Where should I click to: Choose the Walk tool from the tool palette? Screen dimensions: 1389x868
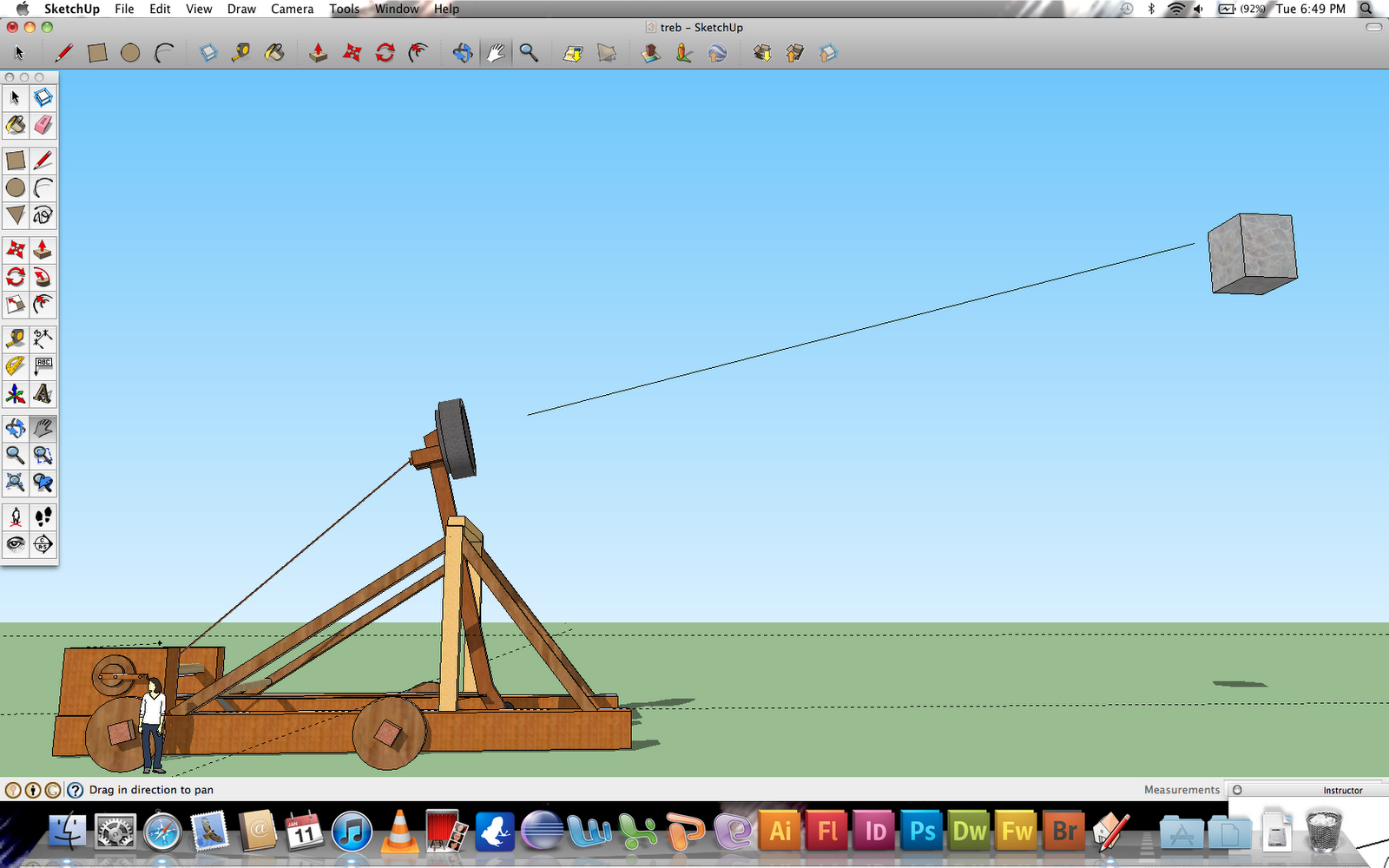pyautogui.click(x=43, y=516)
